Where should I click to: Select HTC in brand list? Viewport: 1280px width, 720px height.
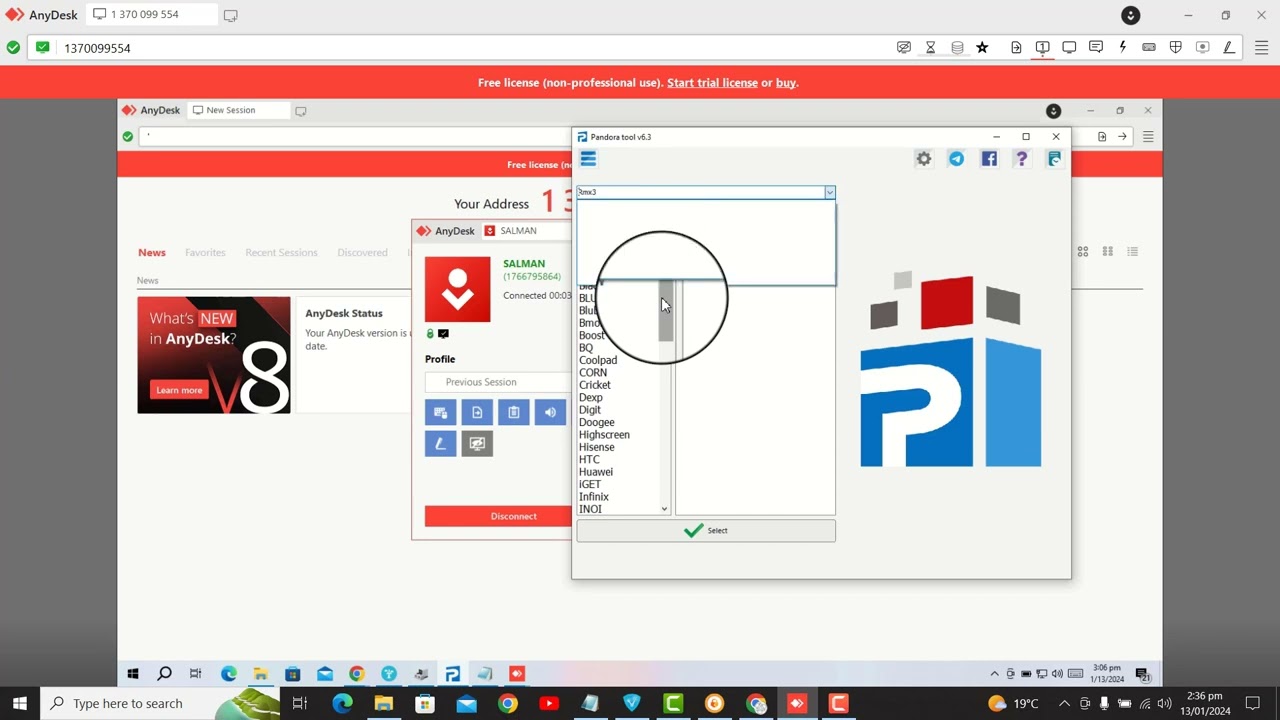pyautogui.click(x=589, y=460)
